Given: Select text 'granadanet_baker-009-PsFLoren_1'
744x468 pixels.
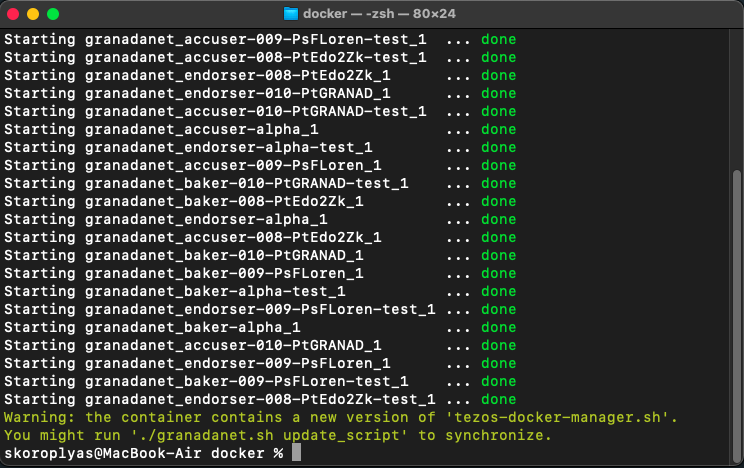Looking at the screenshot, I should pyautogui.click(x=224, y=274).
